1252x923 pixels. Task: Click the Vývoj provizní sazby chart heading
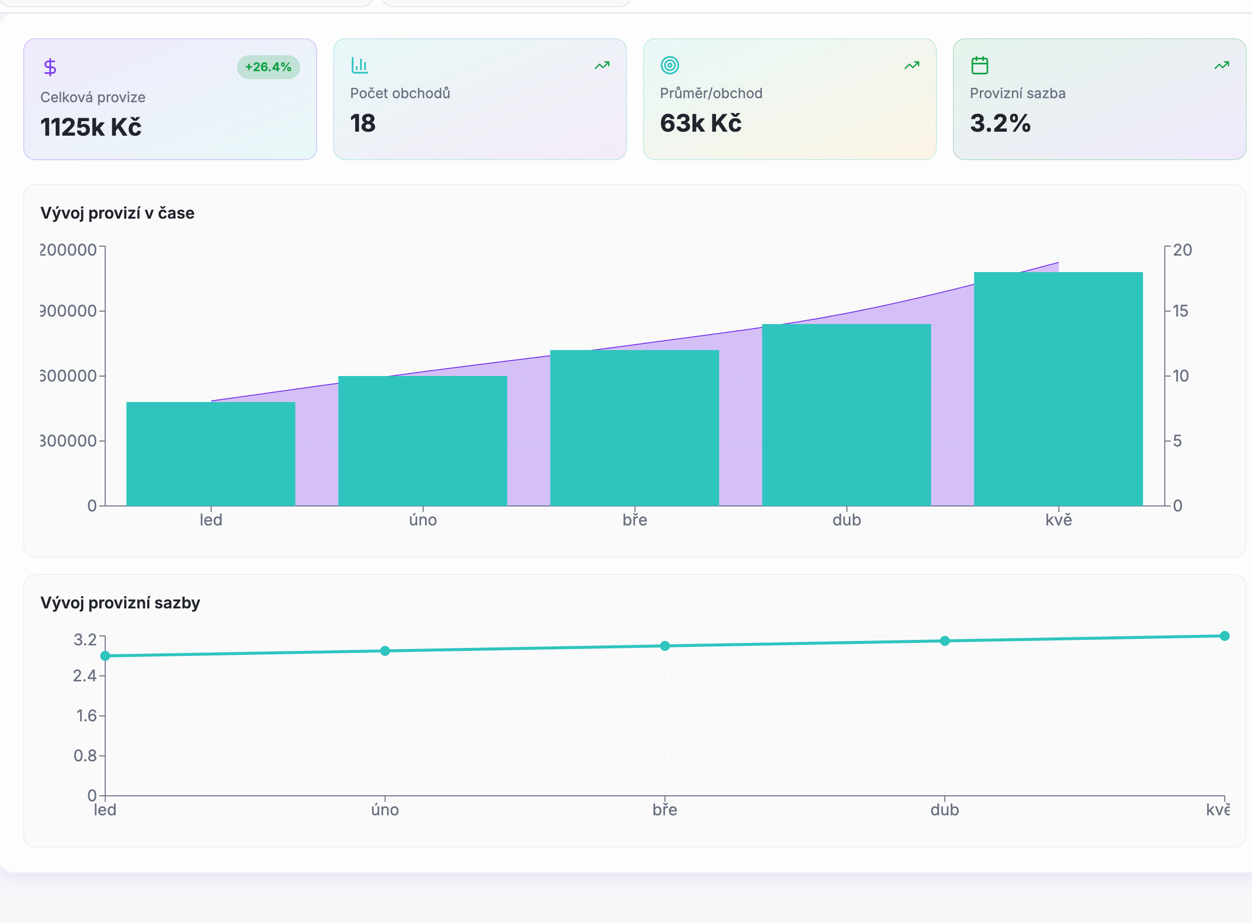[x=120, y=603]
